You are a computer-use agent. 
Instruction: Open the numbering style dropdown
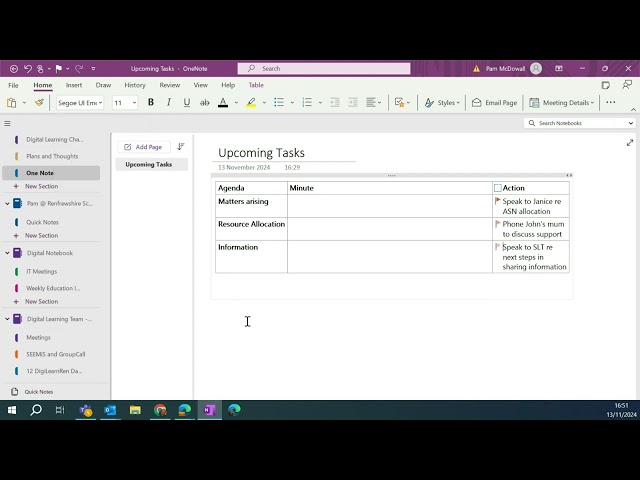point(320,103)
